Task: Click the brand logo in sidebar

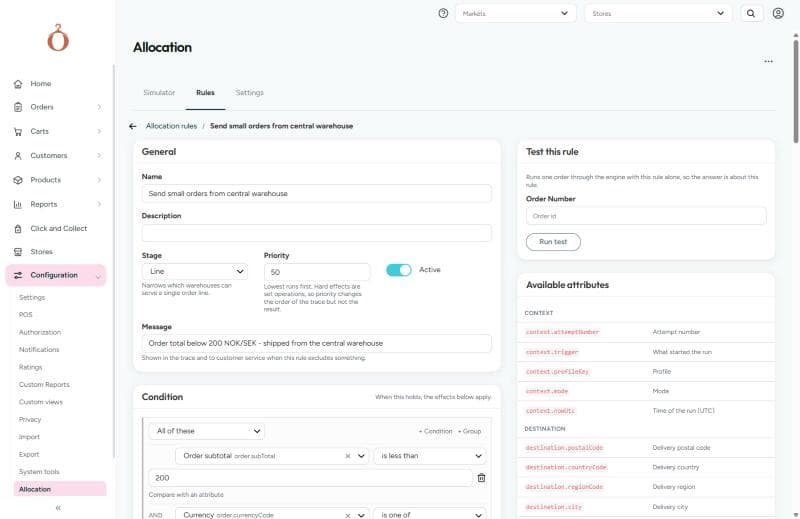Action: pos(58,38)
